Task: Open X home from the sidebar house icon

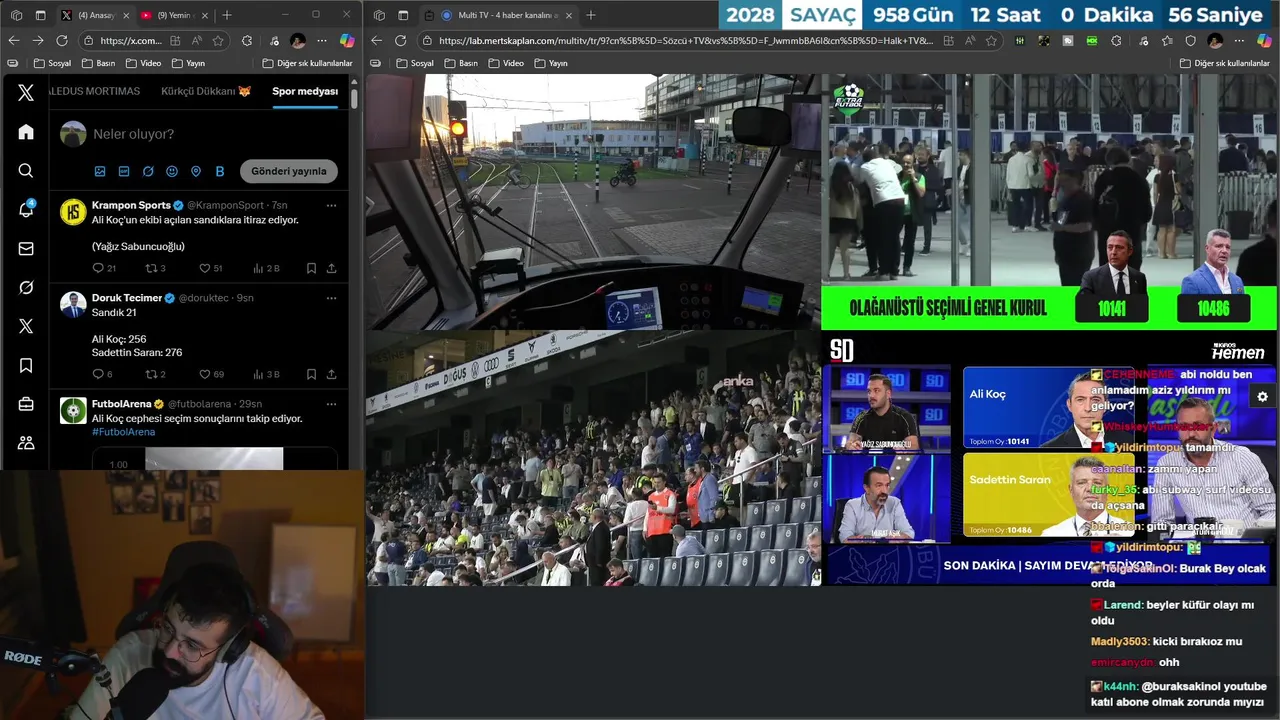Action: pyautogui.click(x=26, y=132)
